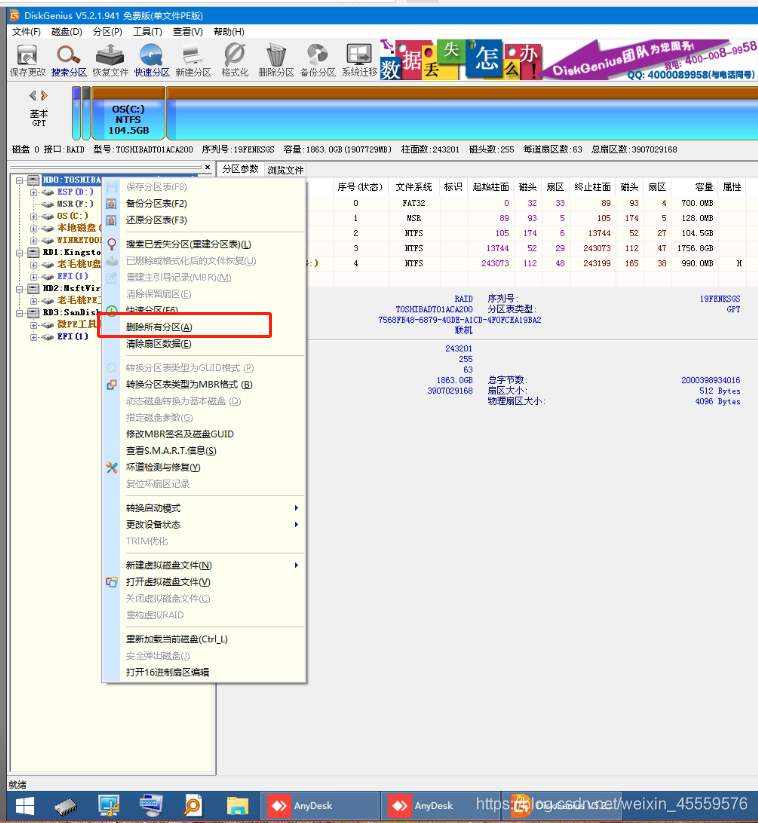Expand the 微PE工具 tree node
The height and width of the screenshot is (823, 758).
pyautogui.click(x=34, y=325)
